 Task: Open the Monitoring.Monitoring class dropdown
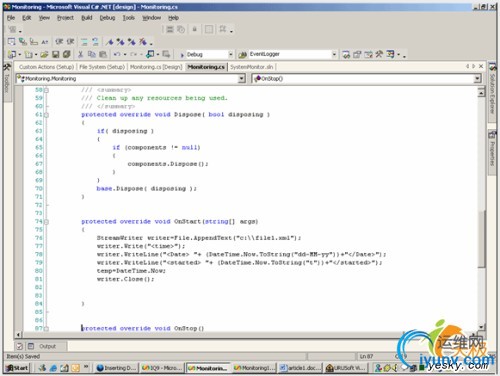pos(242,79)
